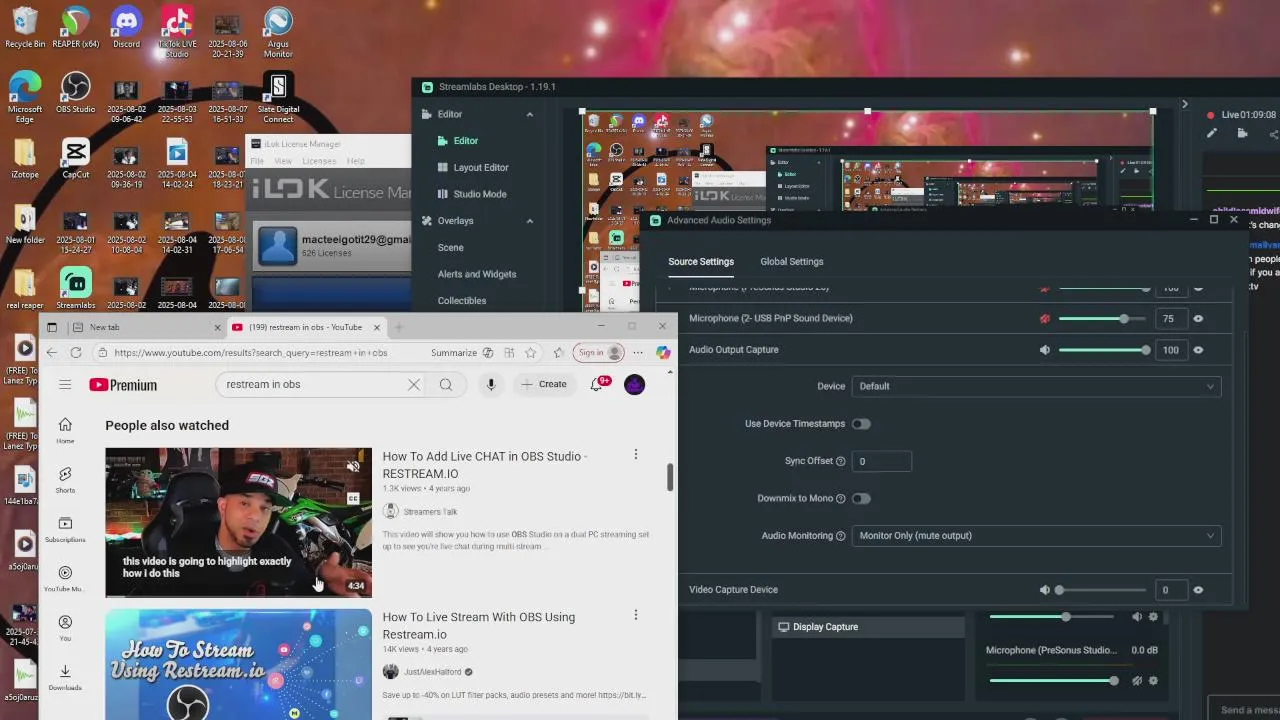This screenshot has height=720, width=1280.
Task: Open the browser tab actions menu
Action: (x=52, y=327)
